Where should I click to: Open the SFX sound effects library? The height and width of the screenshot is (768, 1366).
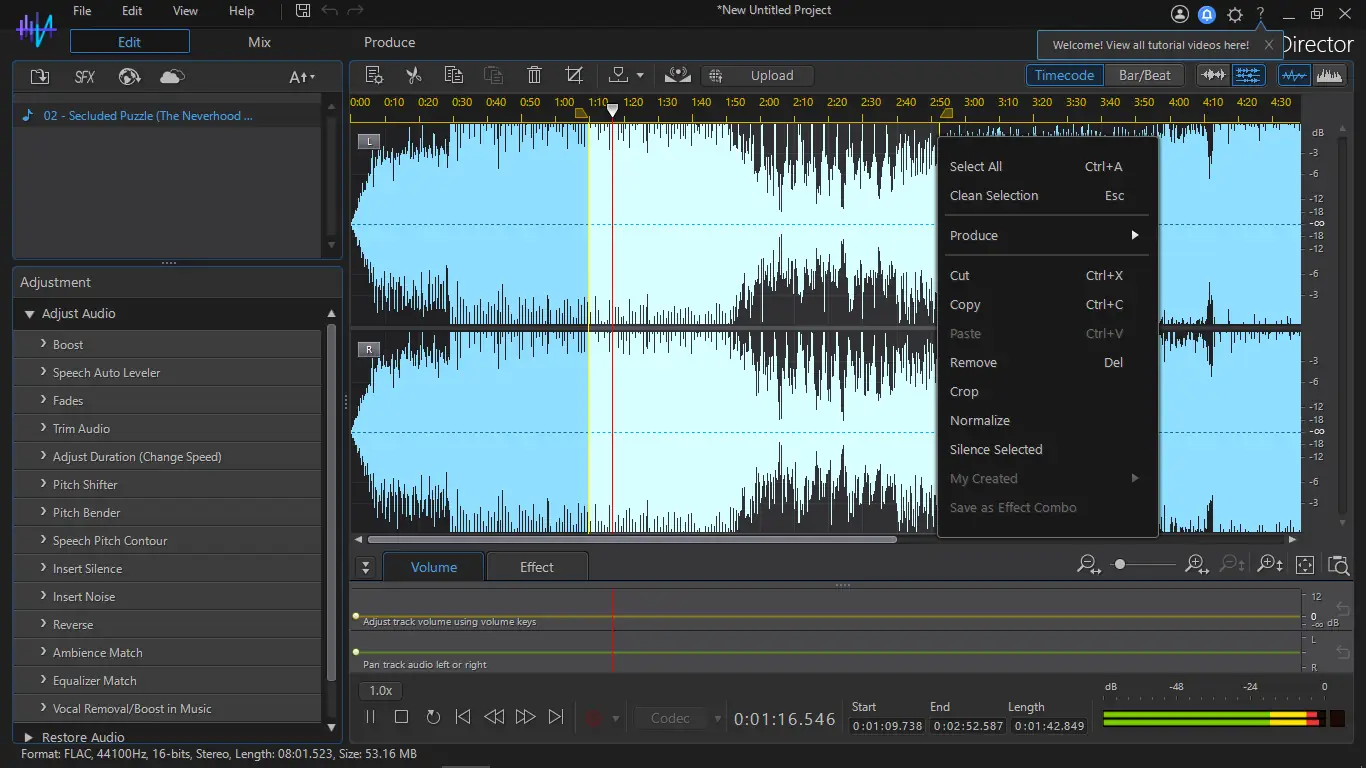coord(85,77)
